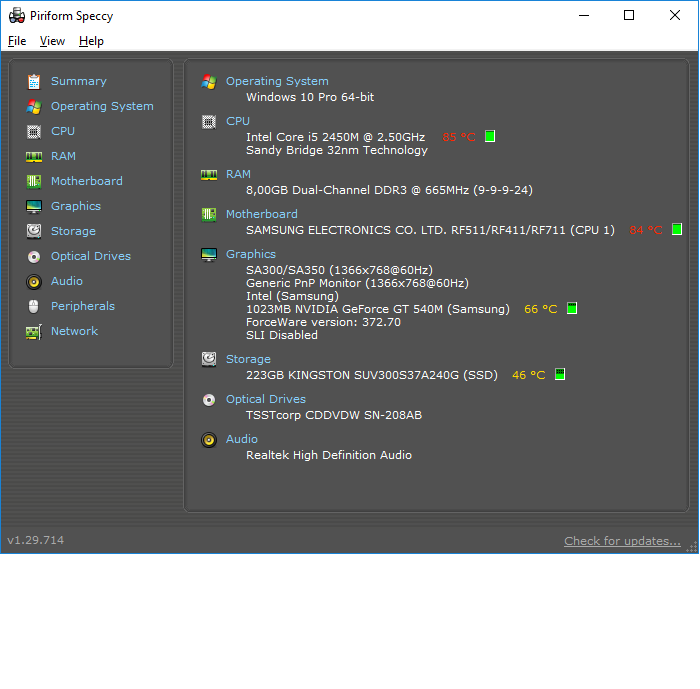
Task: Maximize the Speccy window
Action: (629, 15)
